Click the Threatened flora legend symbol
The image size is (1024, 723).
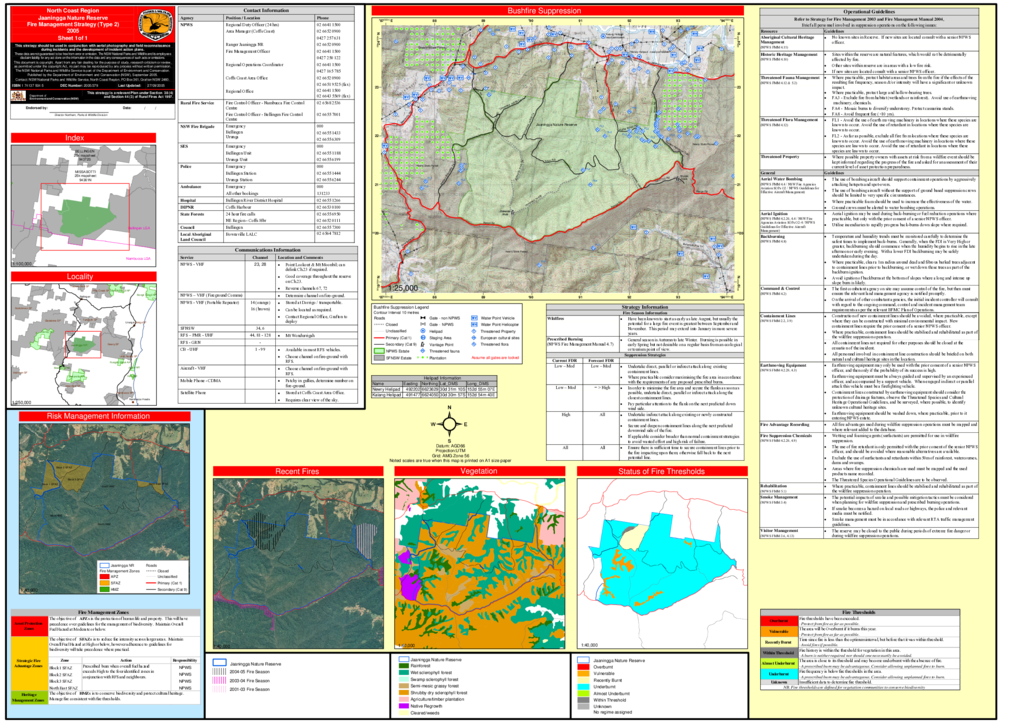click(473, 344)
